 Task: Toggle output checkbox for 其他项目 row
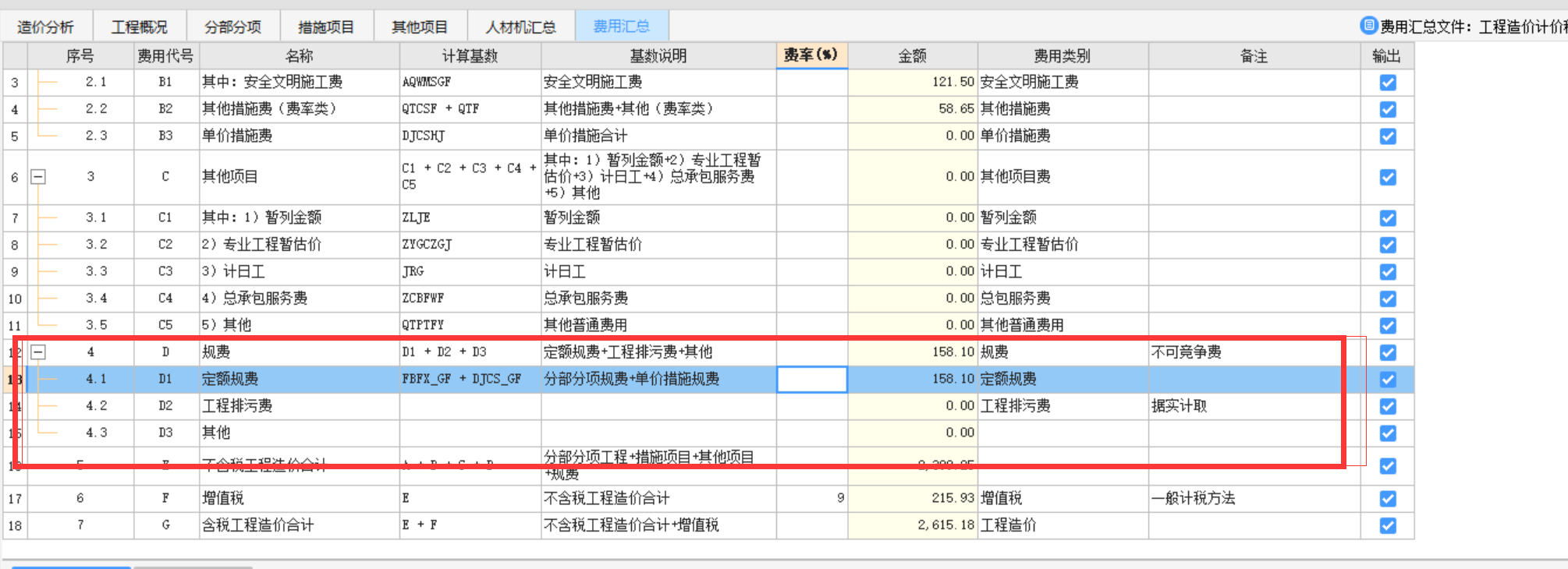click(1388, 177)
